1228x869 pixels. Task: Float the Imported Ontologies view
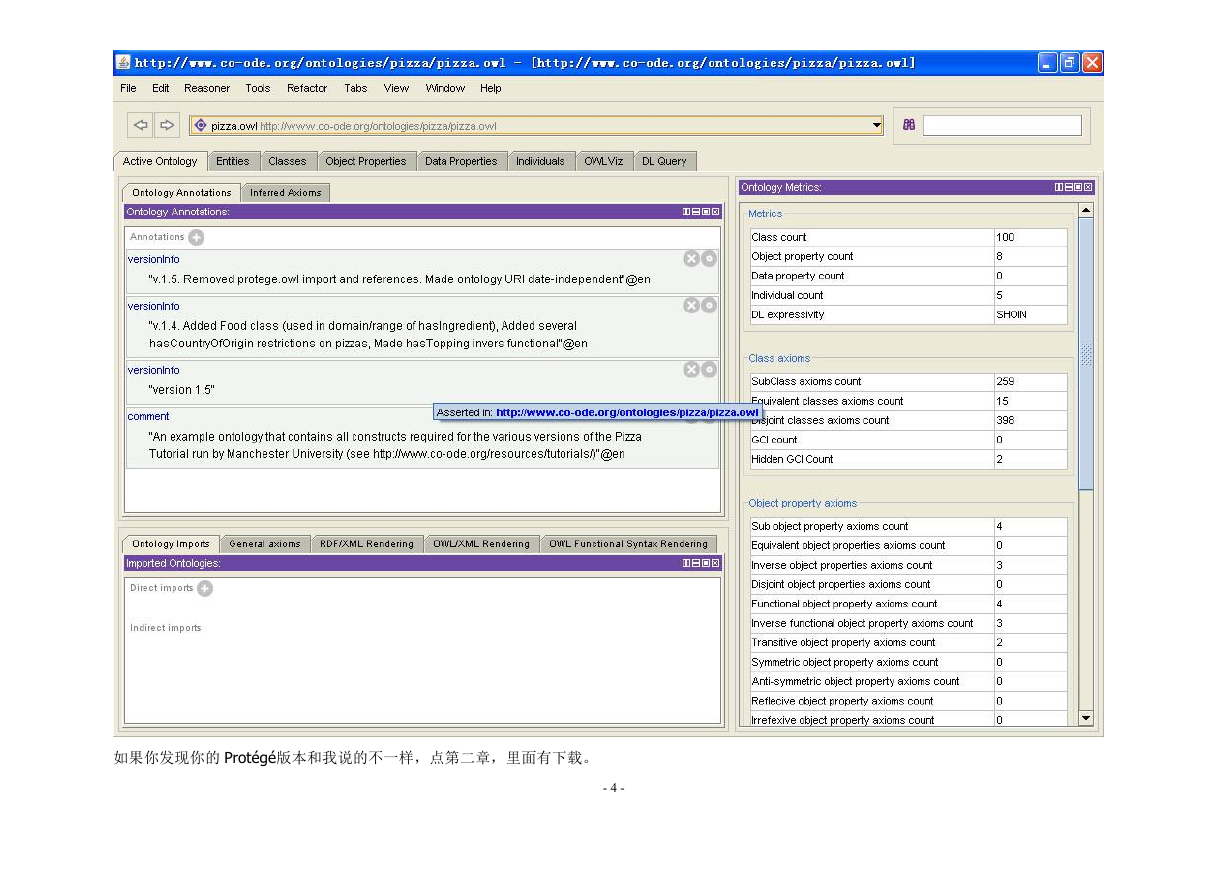tap(705, 563)
